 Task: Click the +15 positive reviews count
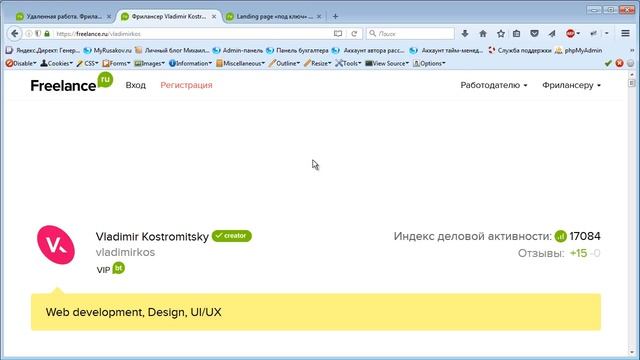(x=578, y=253)
